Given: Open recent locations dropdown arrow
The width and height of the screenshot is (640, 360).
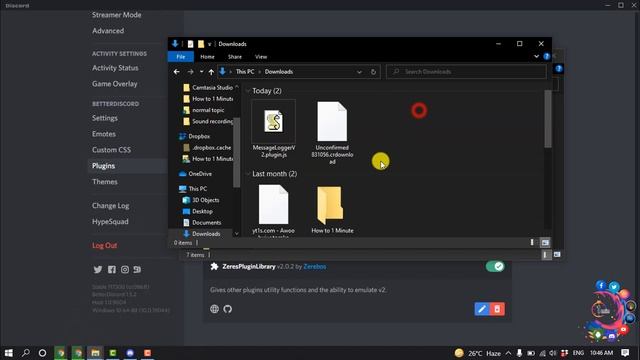Looking at the screenshot, I should click(201, 72).
